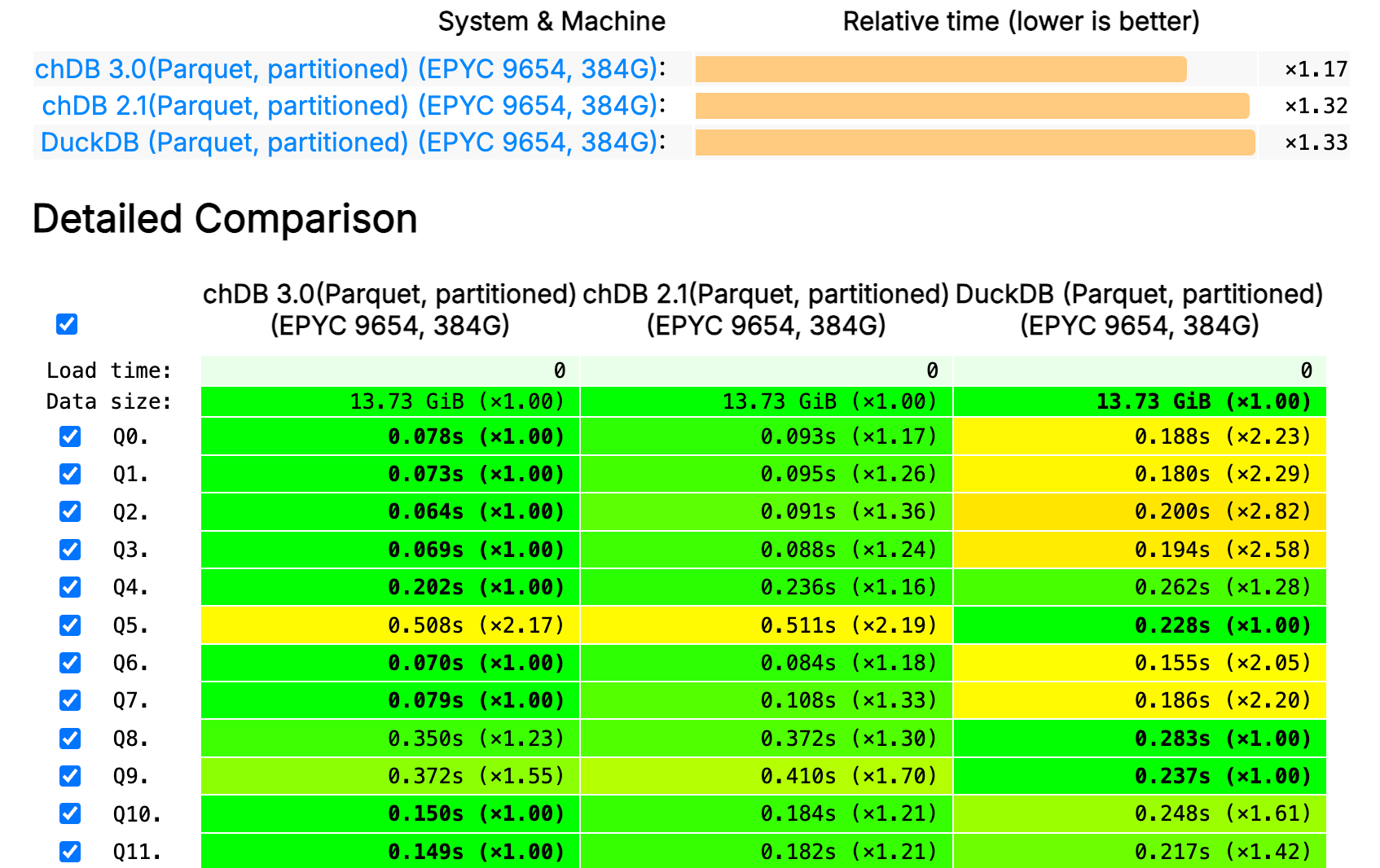Click Q10 DuckDB cell 0.248s
The height and width of the screenshot is (868, 1380).
pyautogui.click(x=1140, y=813)
